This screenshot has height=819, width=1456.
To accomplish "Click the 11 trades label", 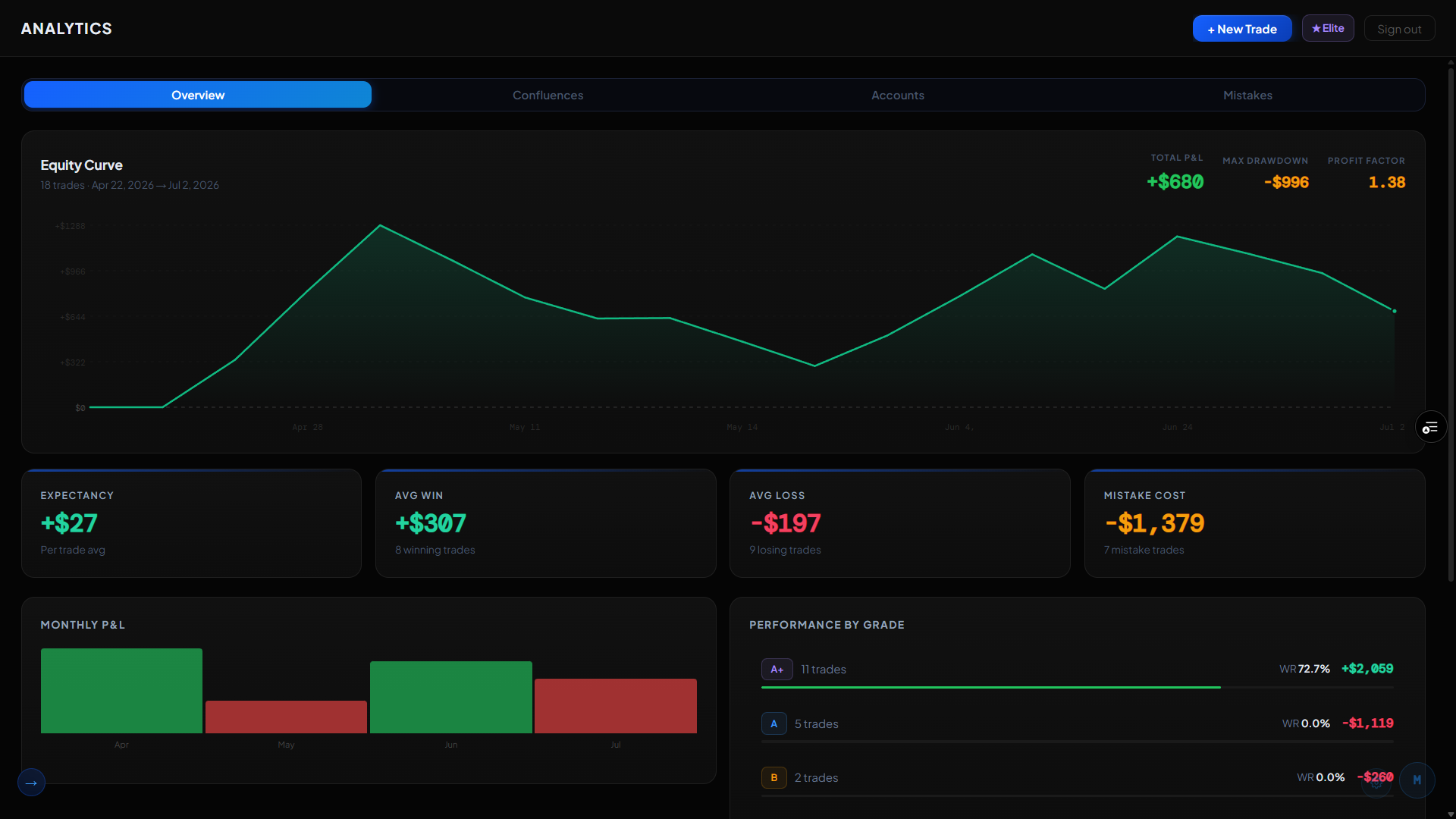I will pyautogui.click(x=824, y=670).
